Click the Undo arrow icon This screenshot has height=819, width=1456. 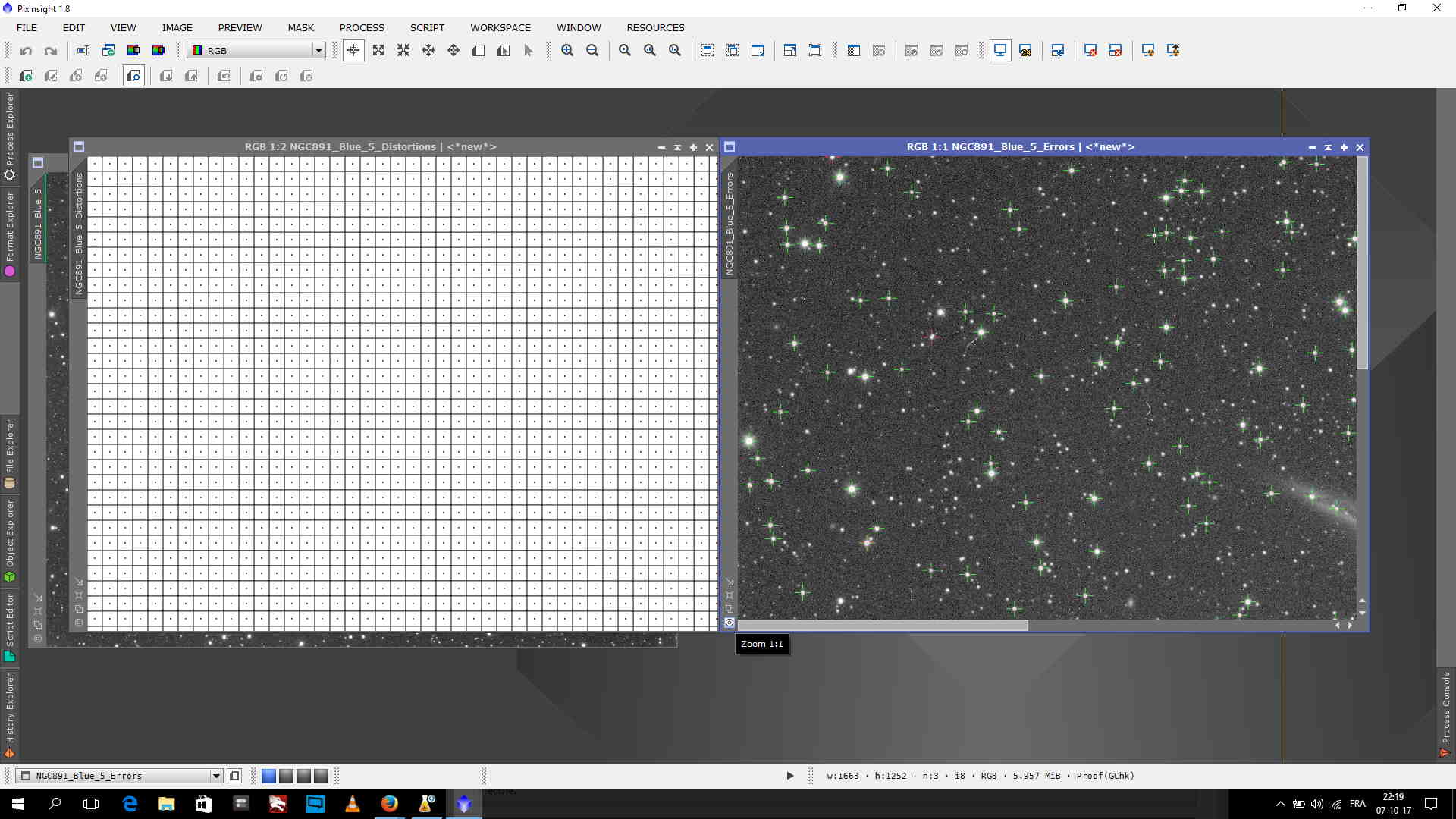[x=26, y=51]
